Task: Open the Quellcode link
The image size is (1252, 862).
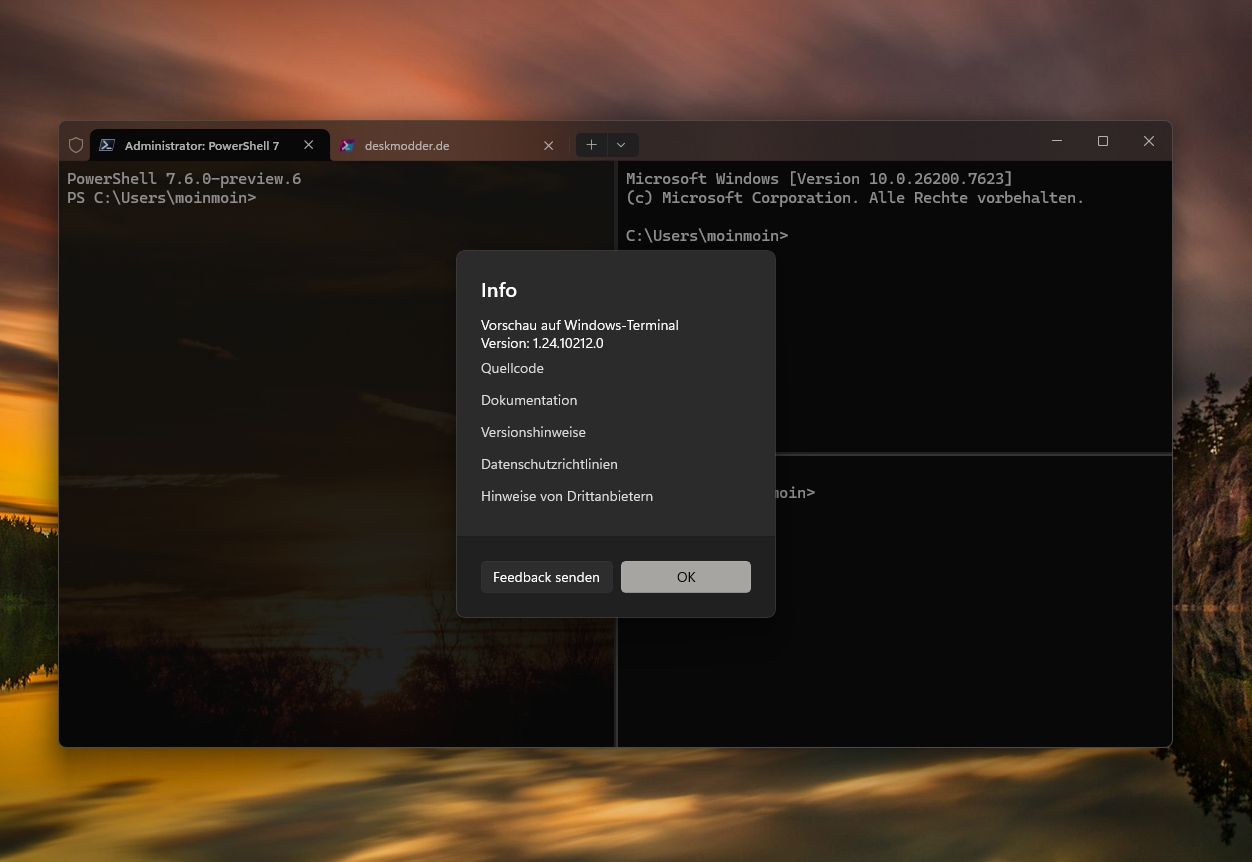Action: (x=512, y=368)
